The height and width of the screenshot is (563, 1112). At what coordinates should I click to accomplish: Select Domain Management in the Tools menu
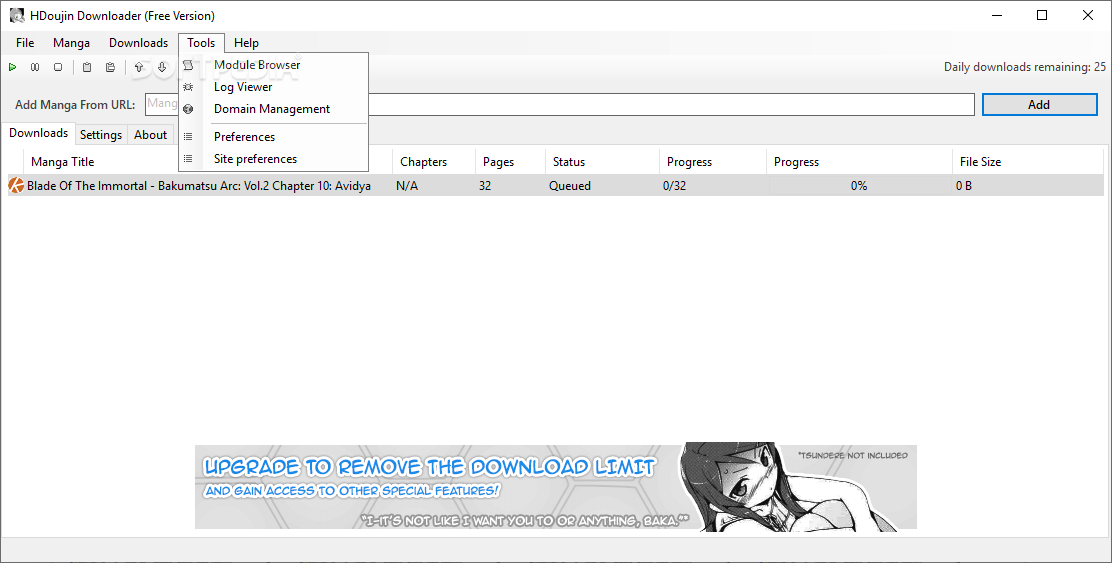click(273, 108)
